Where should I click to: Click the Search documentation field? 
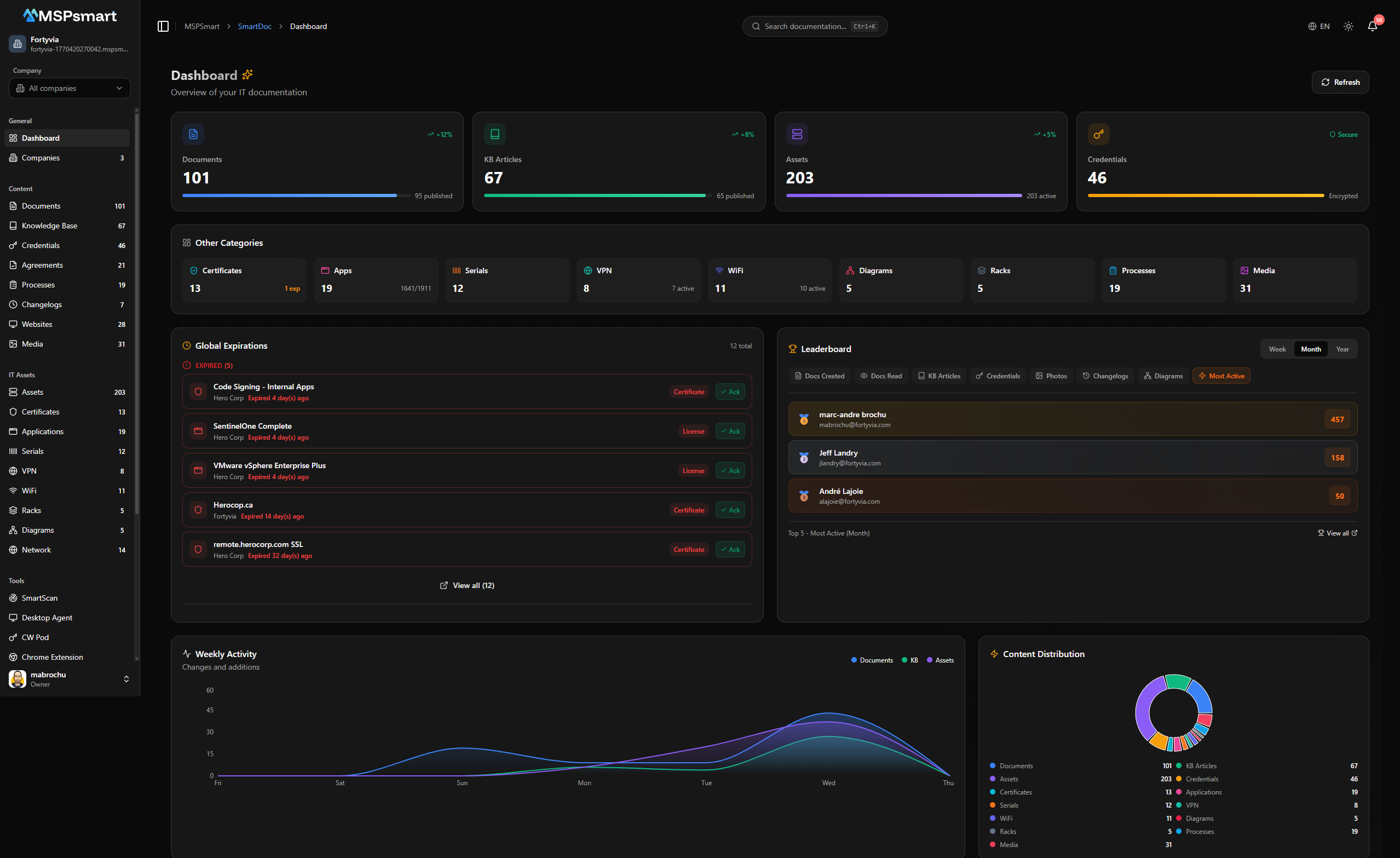pyautogui.click(x=815, y=26)
